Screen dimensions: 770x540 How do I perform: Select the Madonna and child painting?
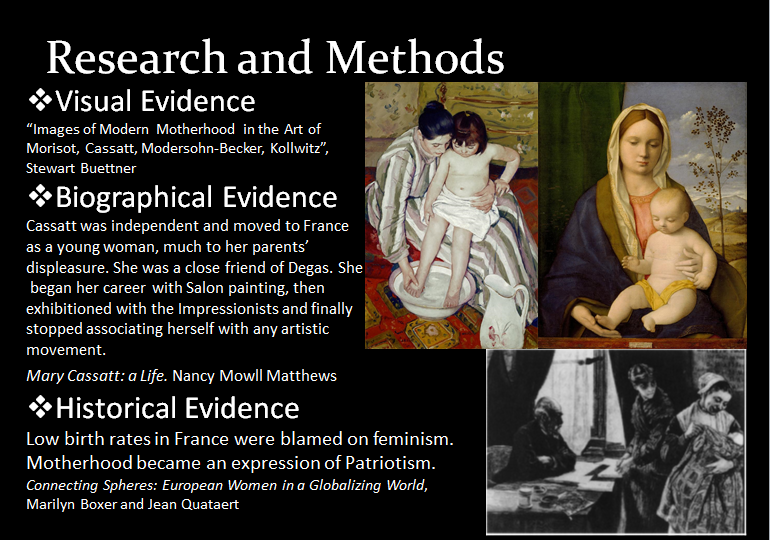tap(642, 216)
